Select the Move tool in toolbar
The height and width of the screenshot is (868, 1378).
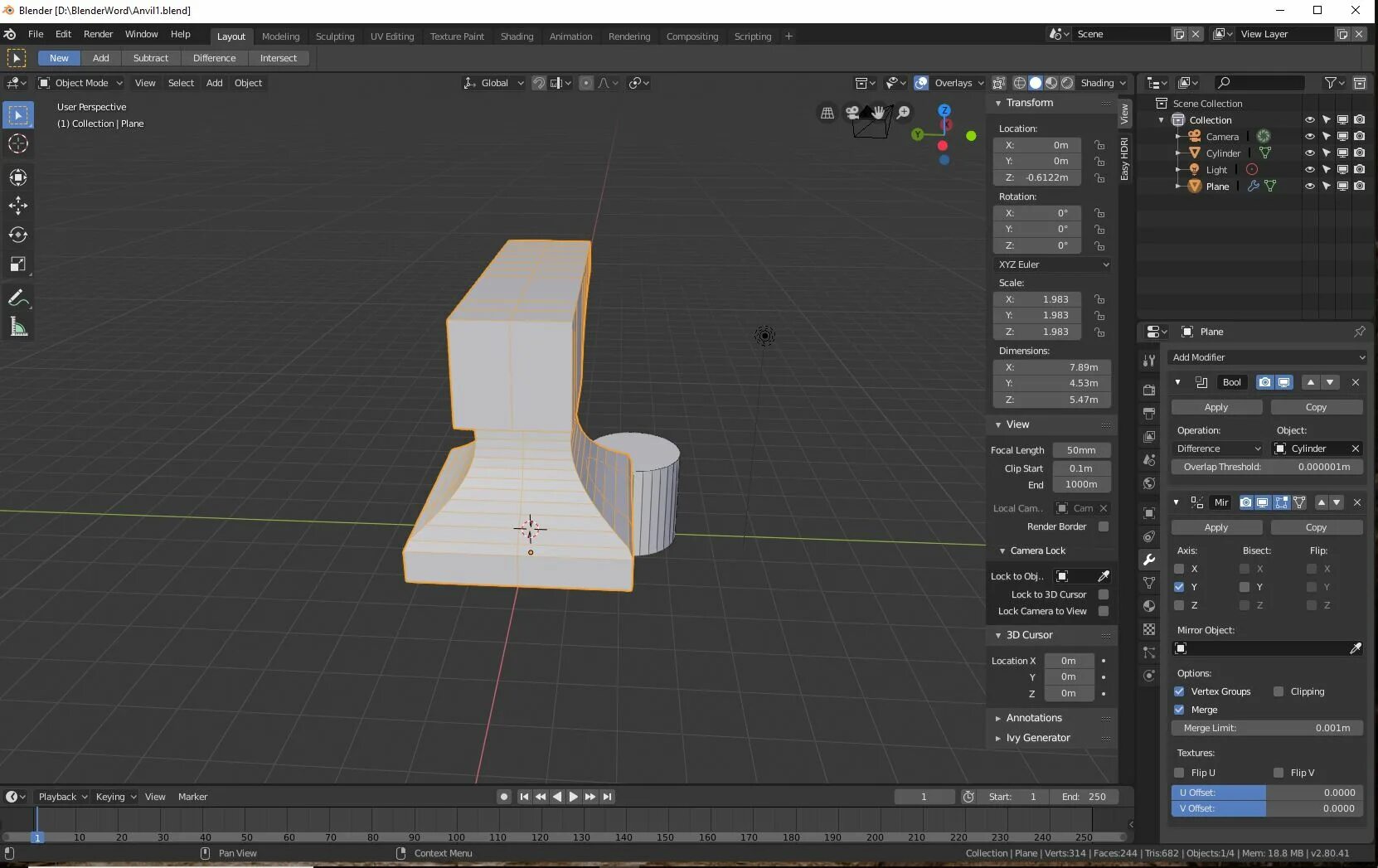tap(17, 206)
